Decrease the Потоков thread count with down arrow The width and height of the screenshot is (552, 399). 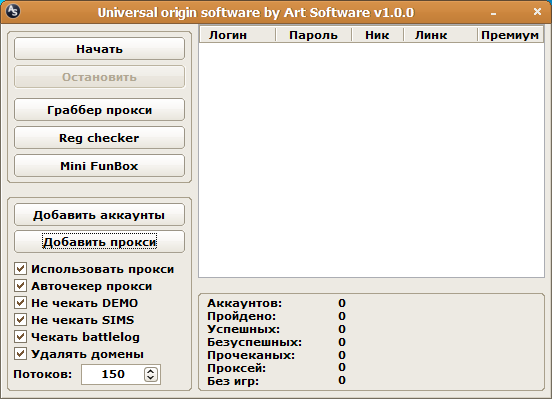[151, 378]
